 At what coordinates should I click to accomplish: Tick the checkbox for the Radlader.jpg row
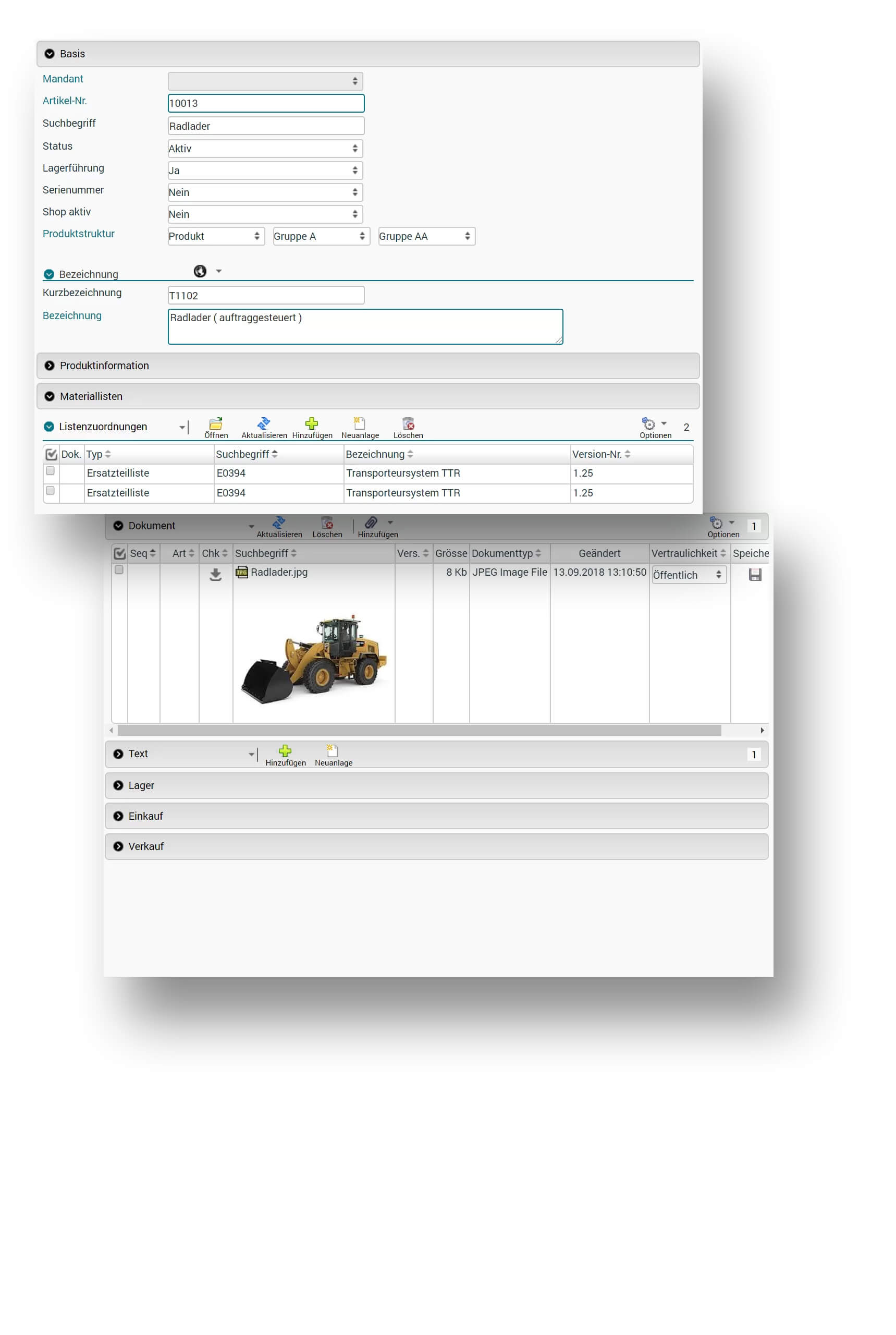click(119, 569)
